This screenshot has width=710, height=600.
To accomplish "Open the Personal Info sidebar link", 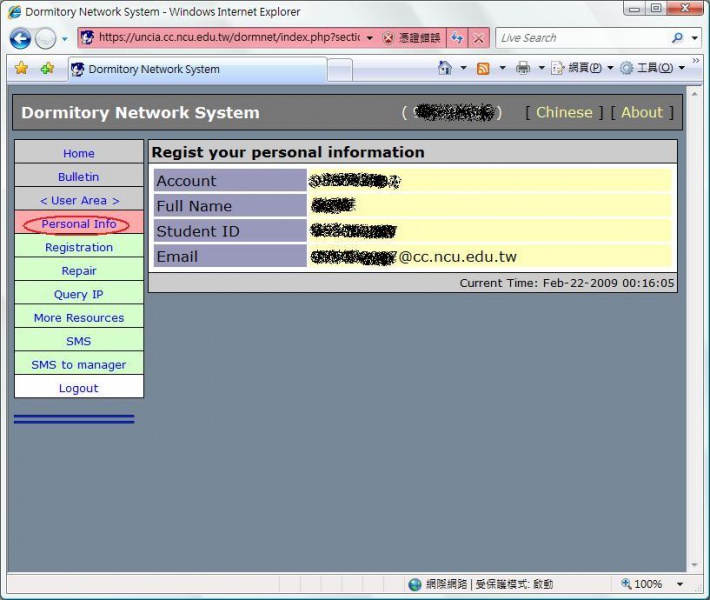I will pyautogui.click(x=79, y=224).
